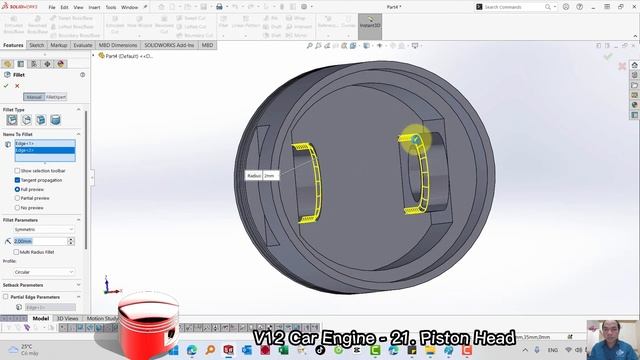Switch to the Evaluate ribbon tab

click(x=83, y=45)
